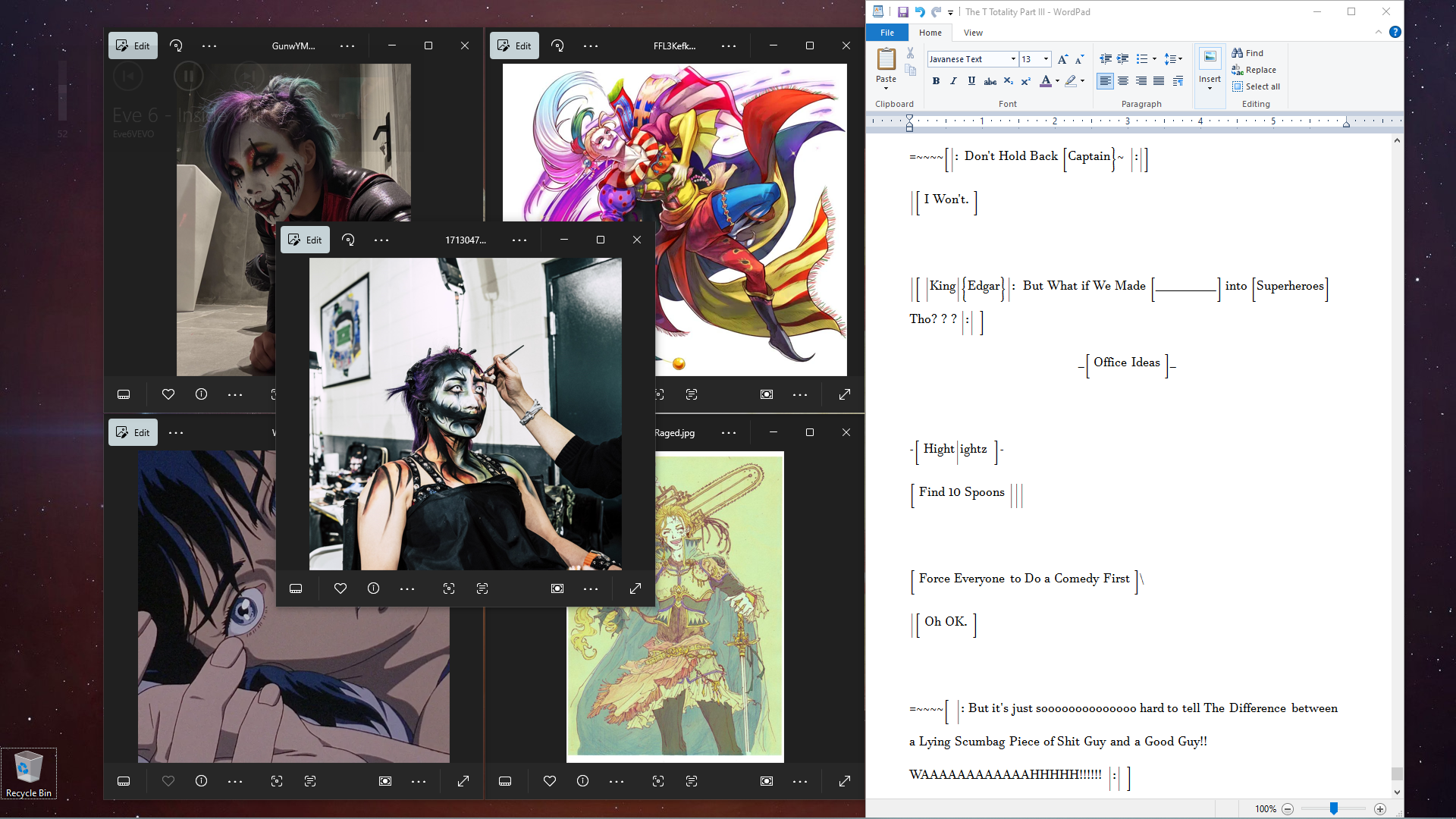Viewport: 1456px width, 819px height.
Task: Copy selection using clipboard copy icon
Action: pos(910,70)
